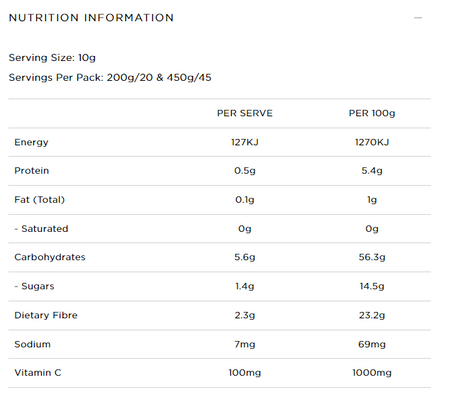Click the 56.3g carbohydrates value

tap(372, 257)
